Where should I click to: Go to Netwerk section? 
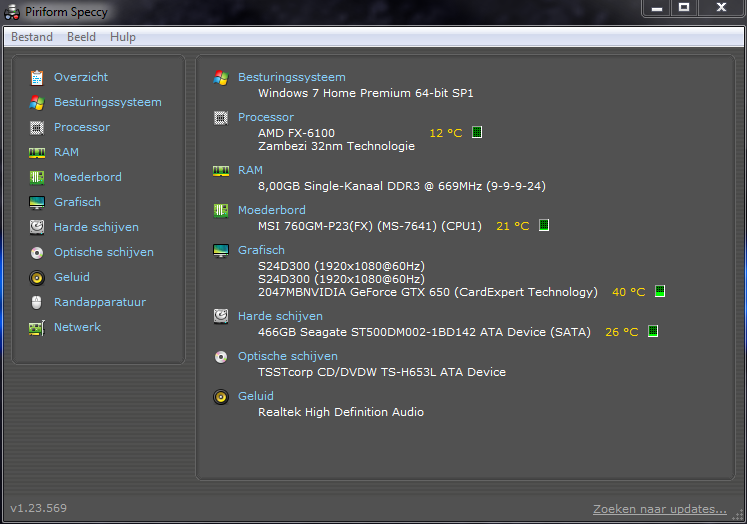pyautogui.click(x=78, y=327)
